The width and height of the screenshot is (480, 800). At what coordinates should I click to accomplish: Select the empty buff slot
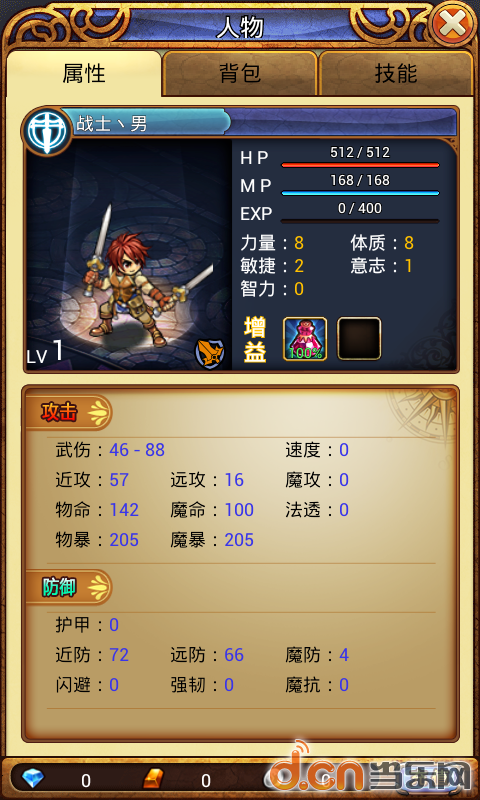(x=359, y=339)
